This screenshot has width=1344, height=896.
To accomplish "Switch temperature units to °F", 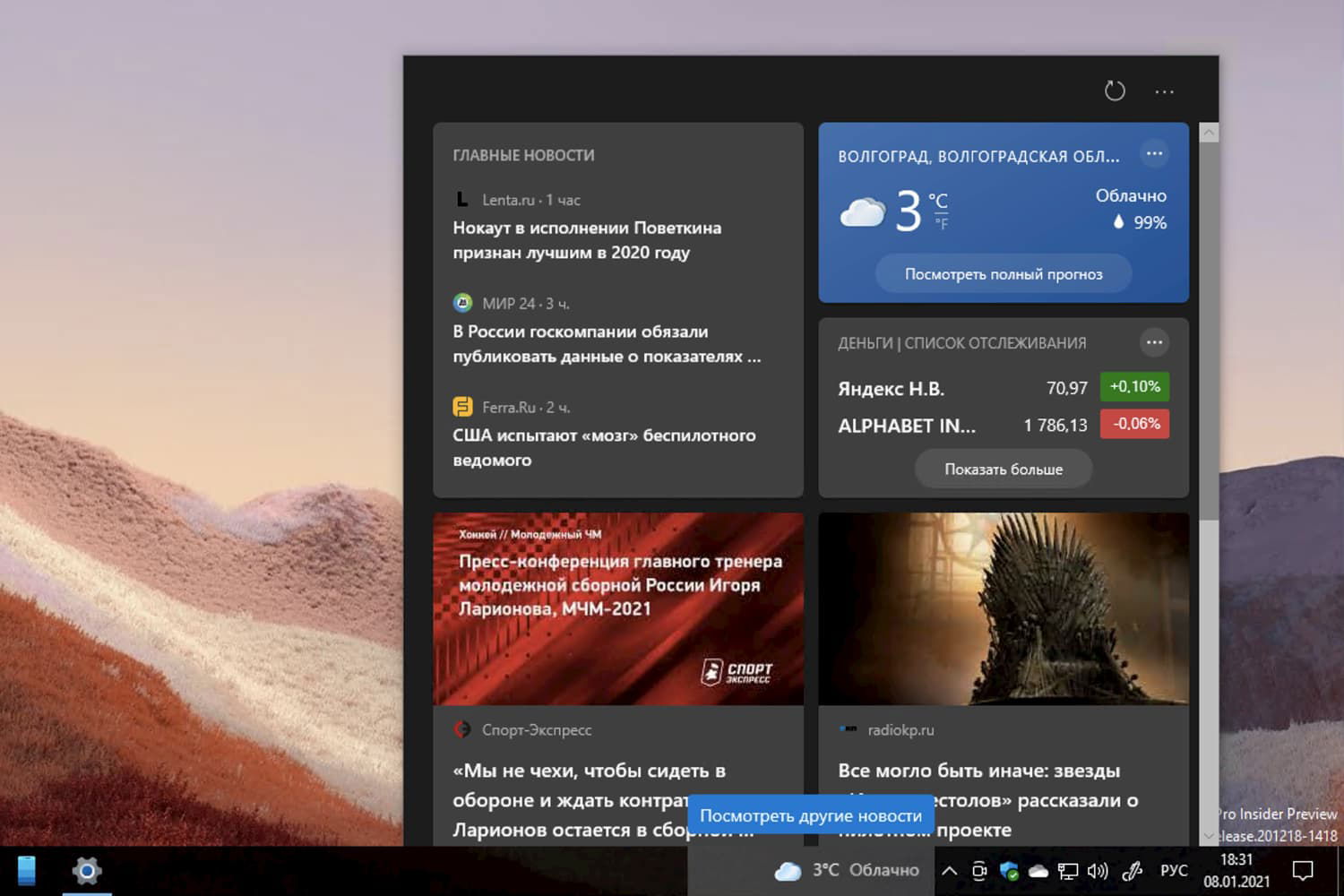I will click(941, 224).
